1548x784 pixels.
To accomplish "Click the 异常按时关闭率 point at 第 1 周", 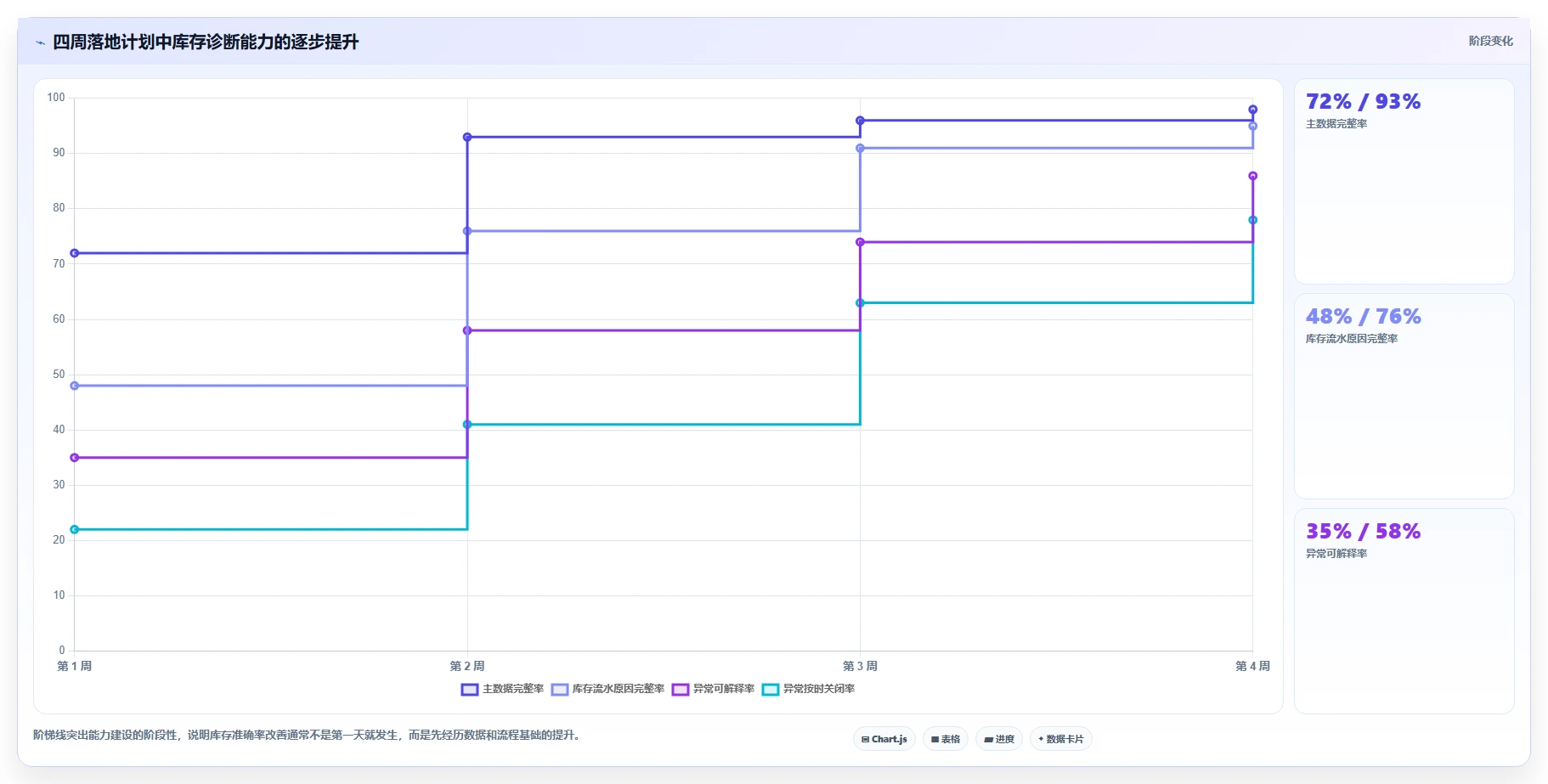I will point(75,529).
